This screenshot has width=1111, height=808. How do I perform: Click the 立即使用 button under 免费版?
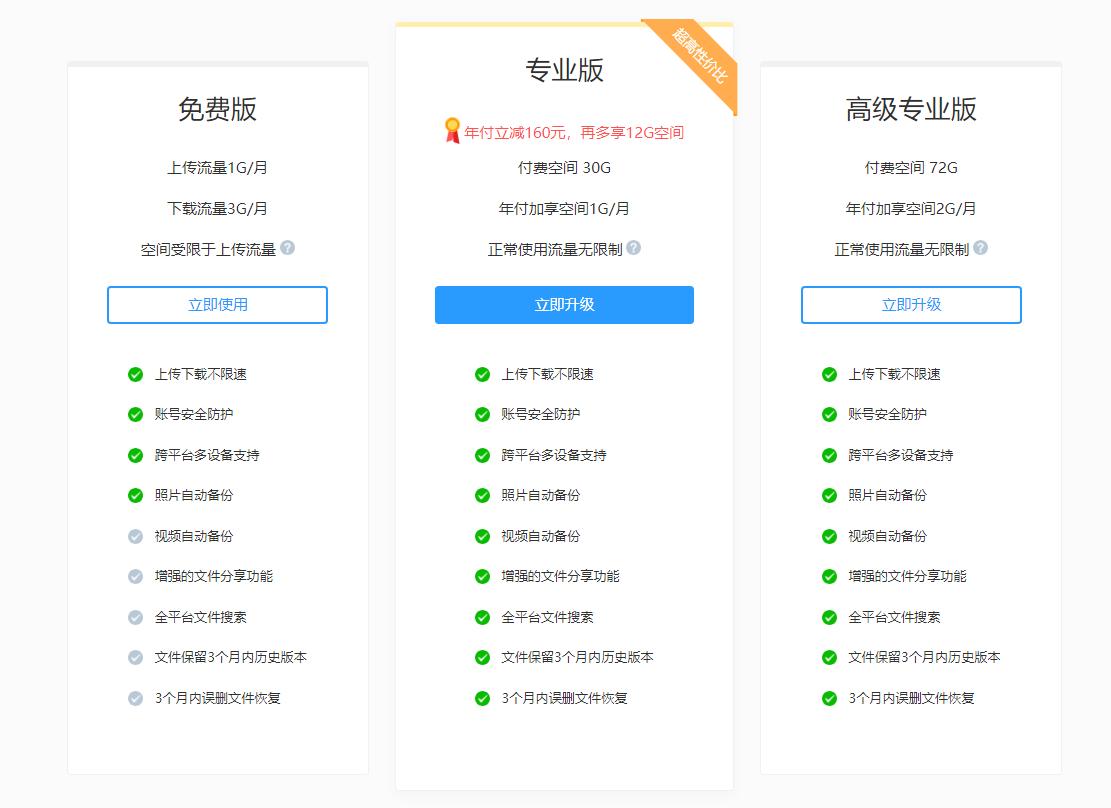[x=217, y=305]
